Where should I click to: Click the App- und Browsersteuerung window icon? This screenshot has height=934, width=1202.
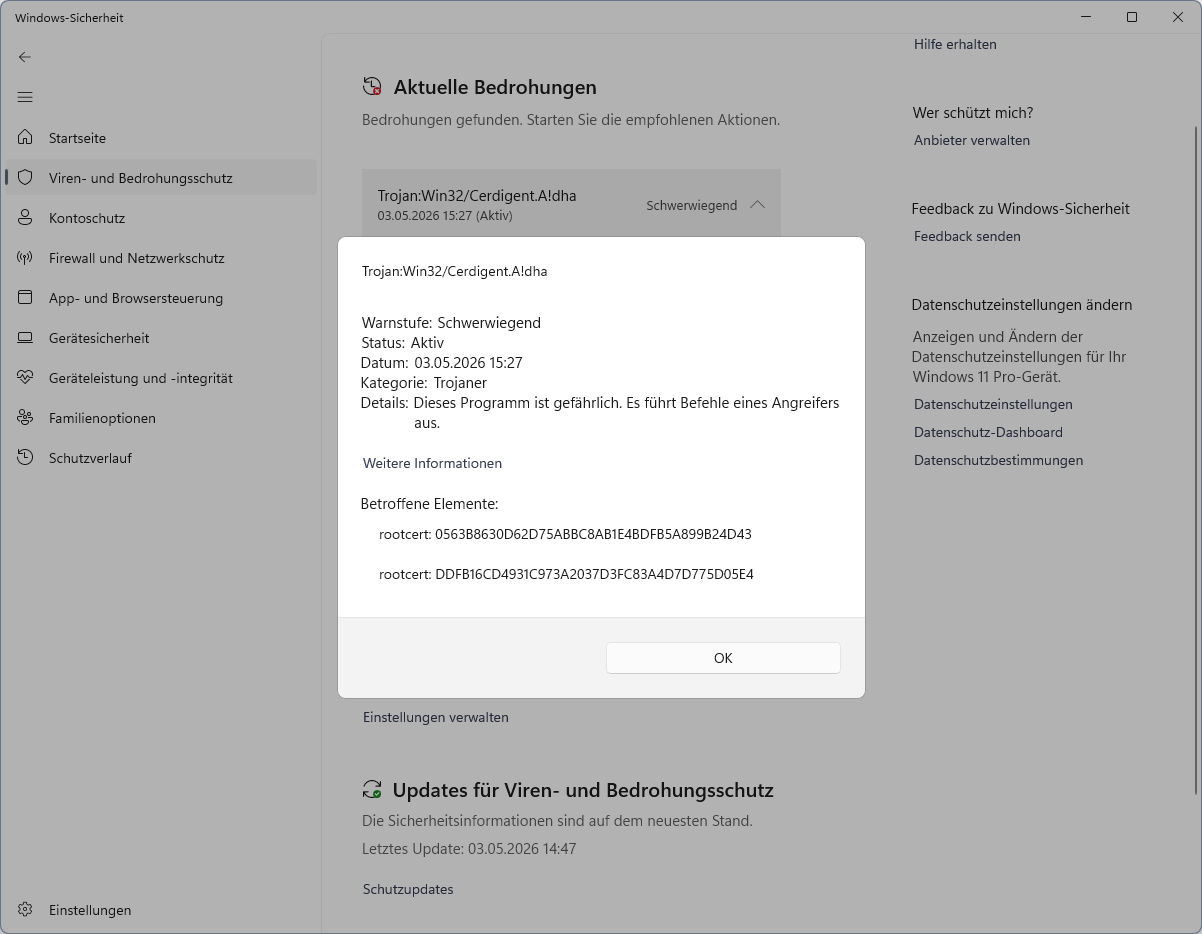point(25,298)
